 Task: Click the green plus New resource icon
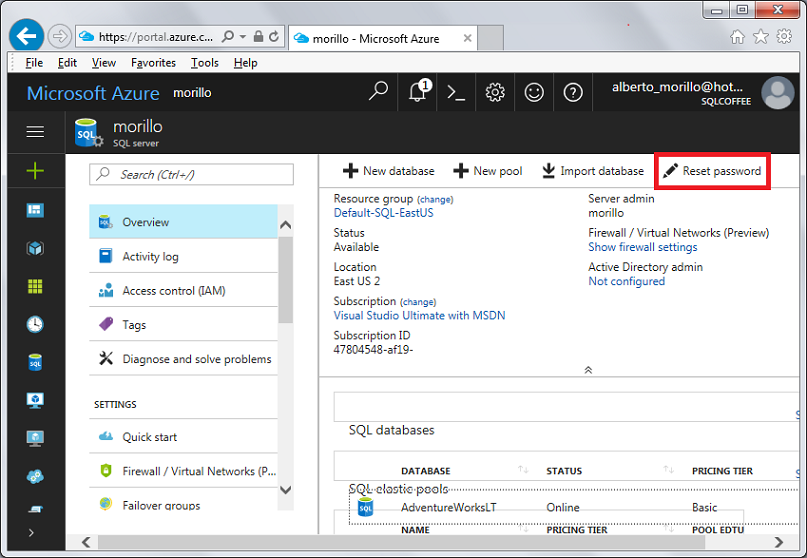point(35,170)
